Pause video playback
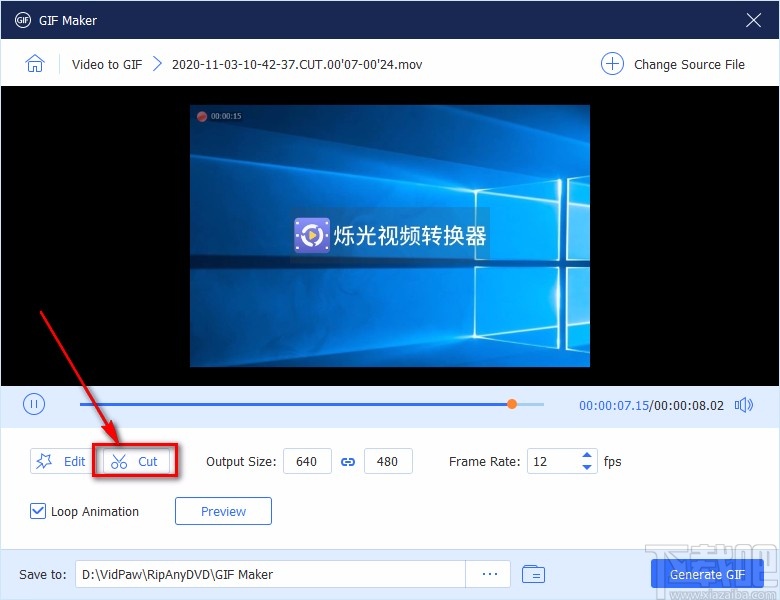Viewport: 780px width, 600px height. coord(34,404)
